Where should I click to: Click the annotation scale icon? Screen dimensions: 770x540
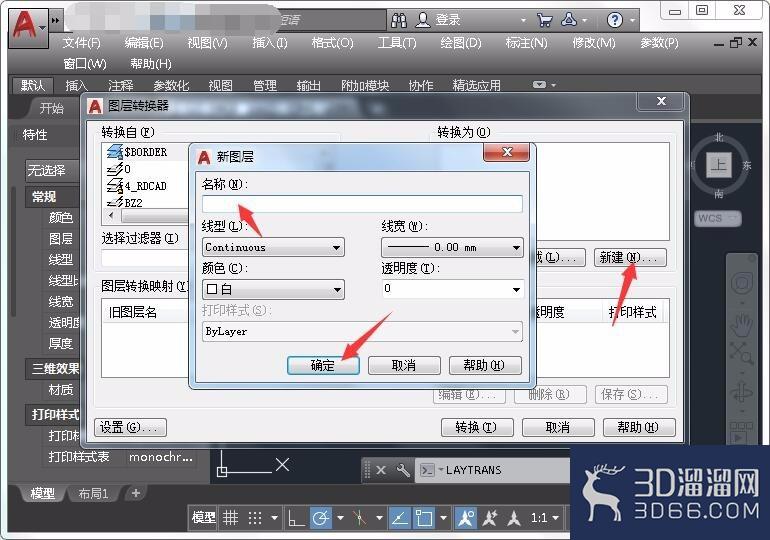514,518
